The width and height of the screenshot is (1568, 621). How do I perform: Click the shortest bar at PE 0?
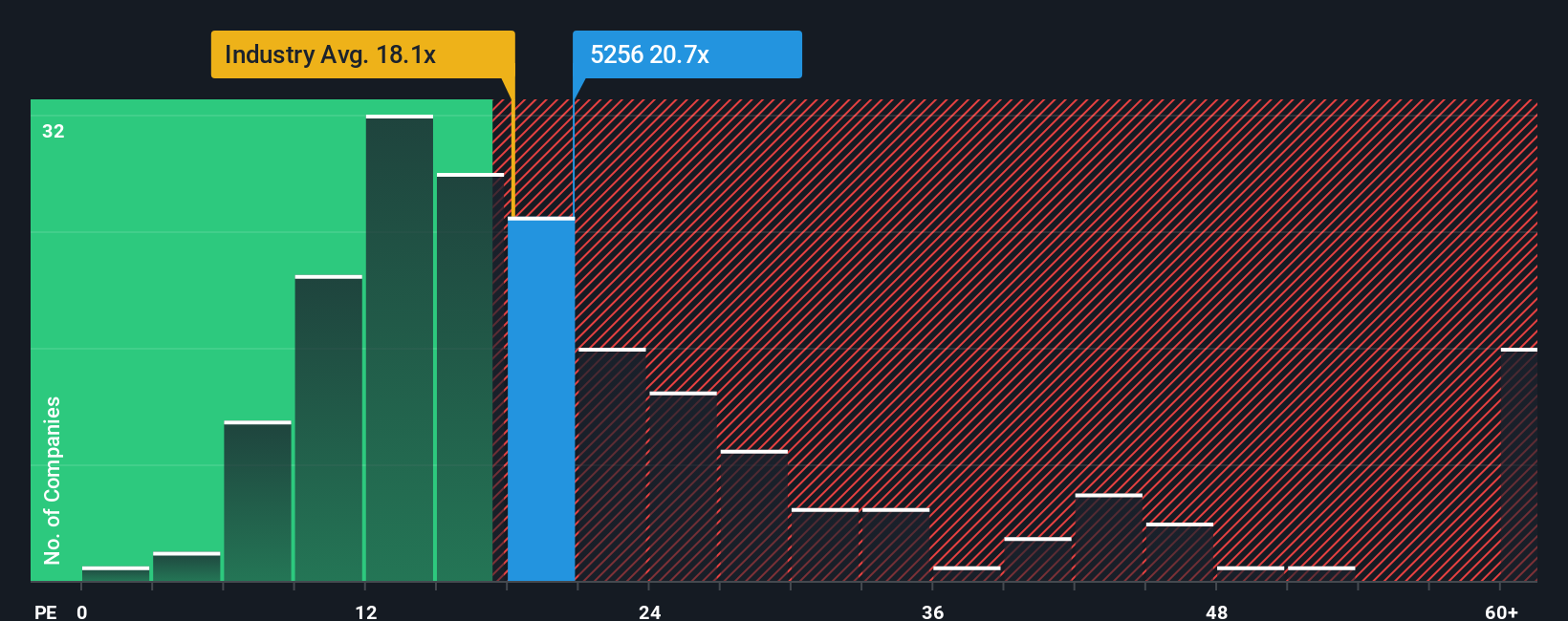coord(116,574)
